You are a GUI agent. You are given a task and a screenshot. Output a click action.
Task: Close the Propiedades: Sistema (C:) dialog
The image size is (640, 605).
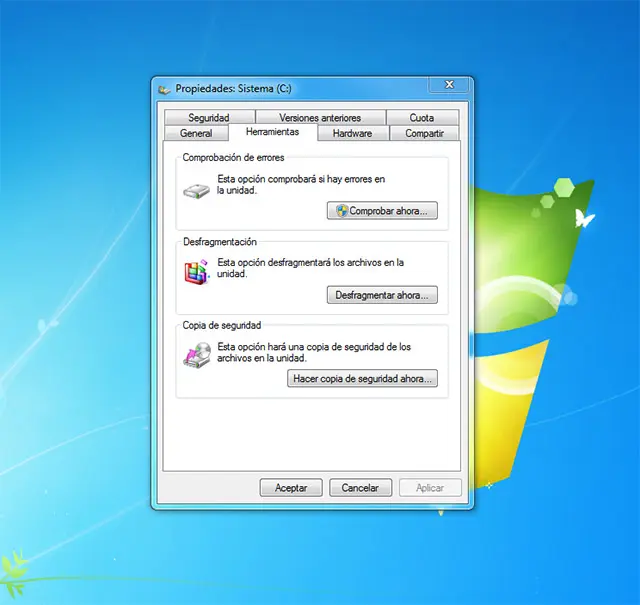pos(449,86)
